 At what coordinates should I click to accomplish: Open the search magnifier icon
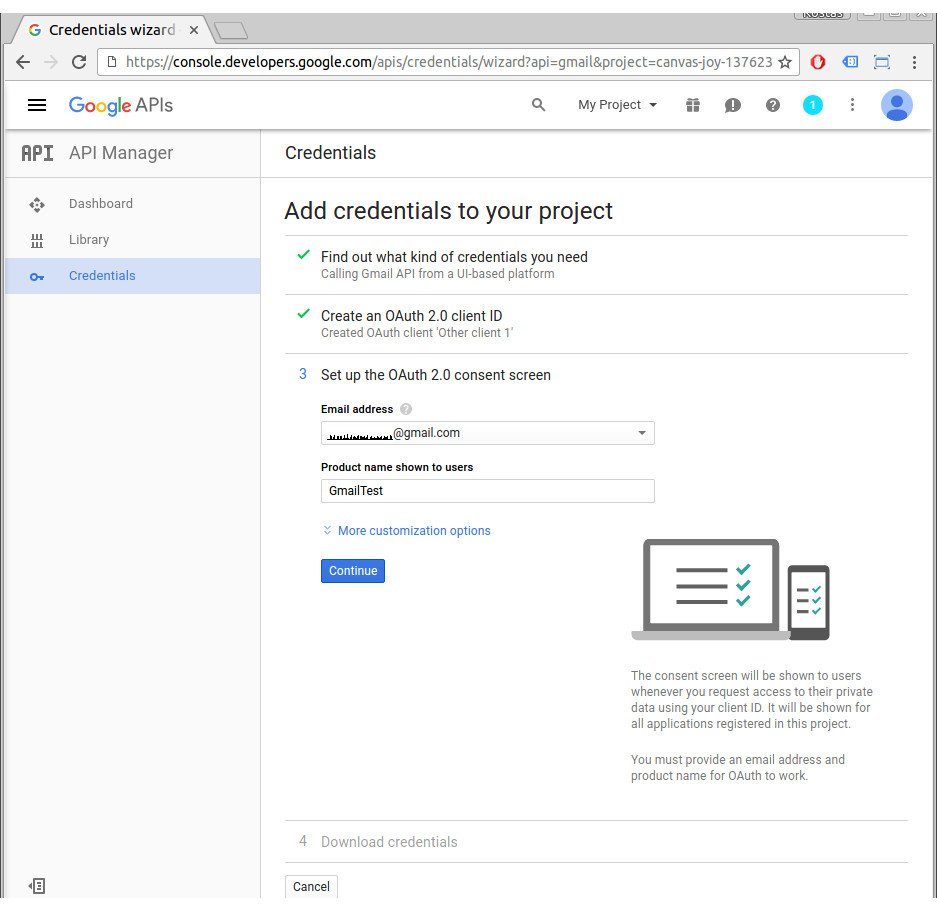pos(538,105)
